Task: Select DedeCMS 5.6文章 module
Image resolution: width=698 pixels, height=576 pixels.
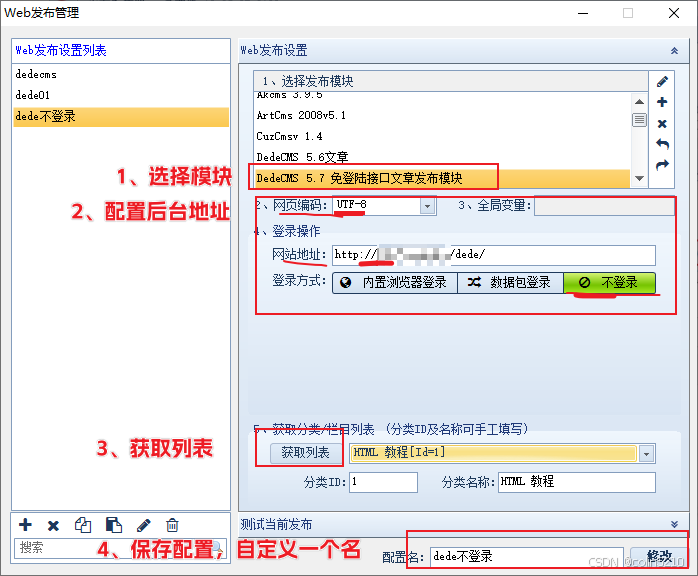Action: pos(442,157)
